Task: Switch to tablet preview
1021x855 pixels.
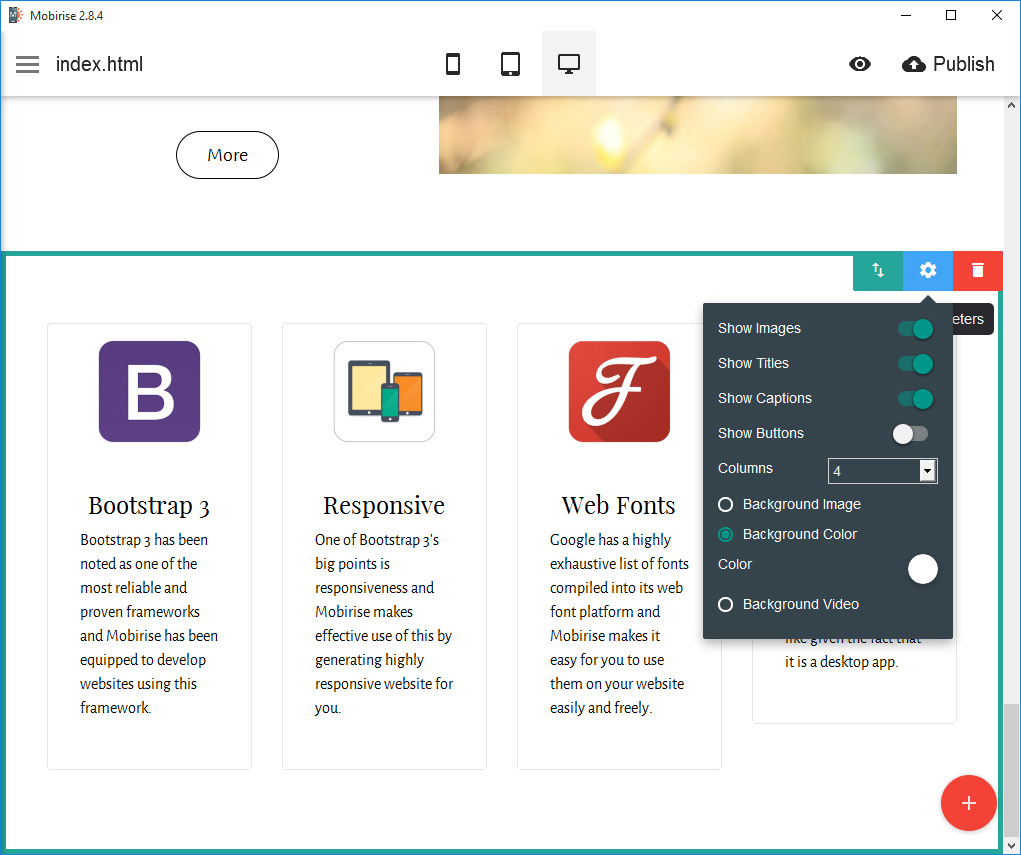Action: pos(510,64)
